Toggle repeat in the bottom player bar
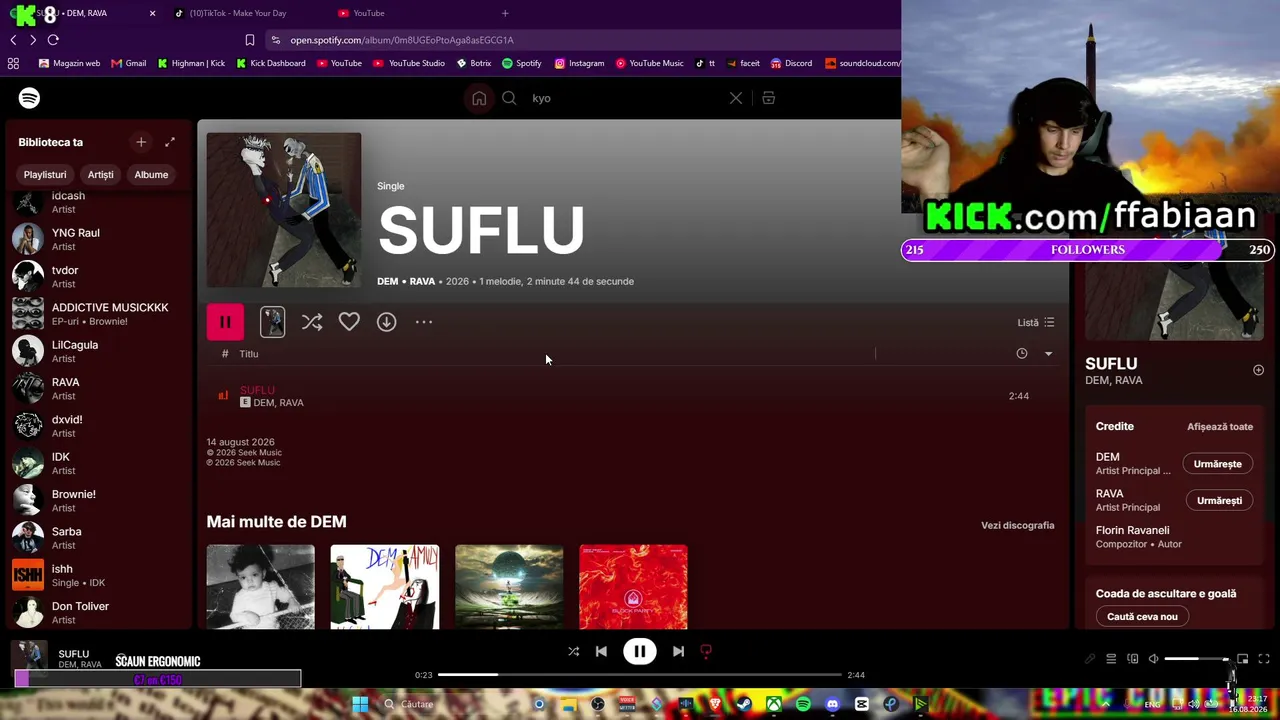The image size is (1280, 720). click(x=706, y=651)
